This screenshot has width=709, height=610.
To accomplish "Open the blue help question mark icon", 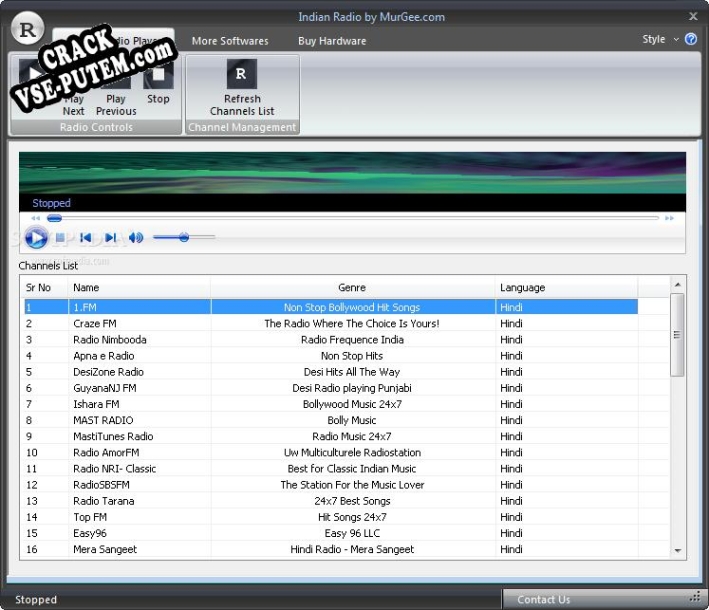I will pos(690,40).
